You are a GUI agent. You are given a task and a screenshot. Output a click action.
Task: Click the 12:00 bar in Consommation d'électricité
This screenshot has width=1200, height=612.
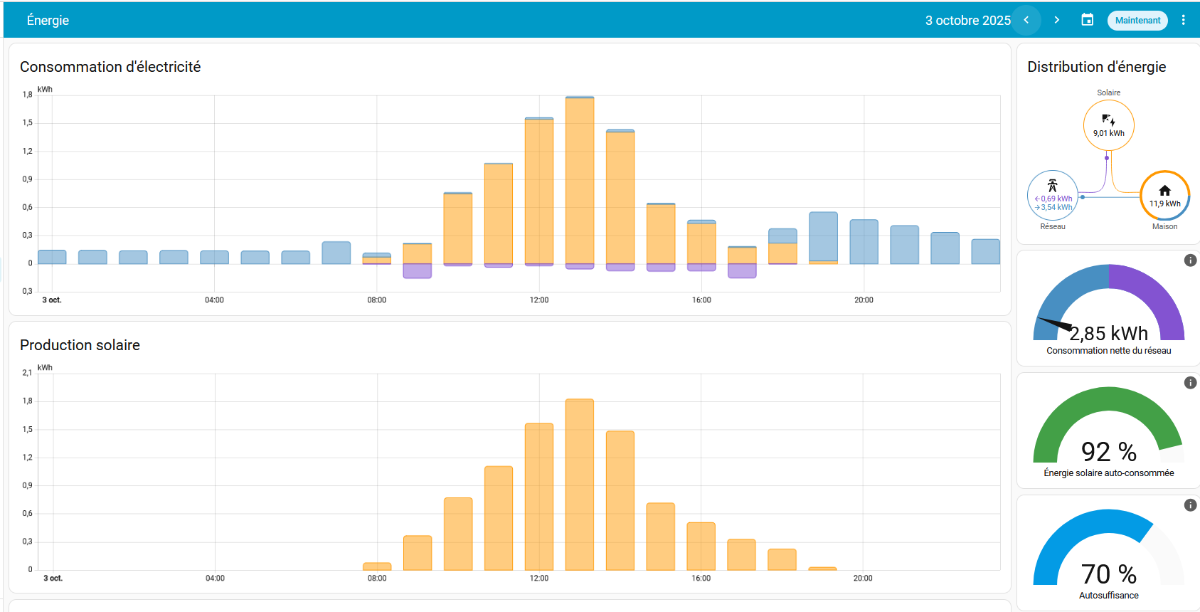pos(539,190)
